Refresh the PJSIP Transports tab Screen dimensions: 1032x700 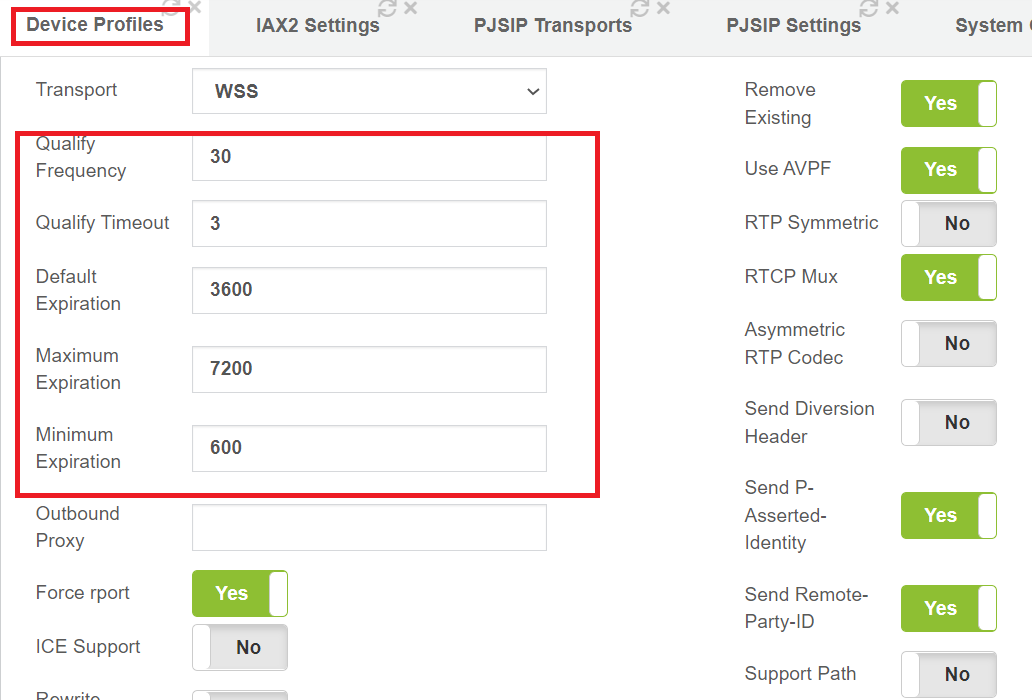point(640,8)
